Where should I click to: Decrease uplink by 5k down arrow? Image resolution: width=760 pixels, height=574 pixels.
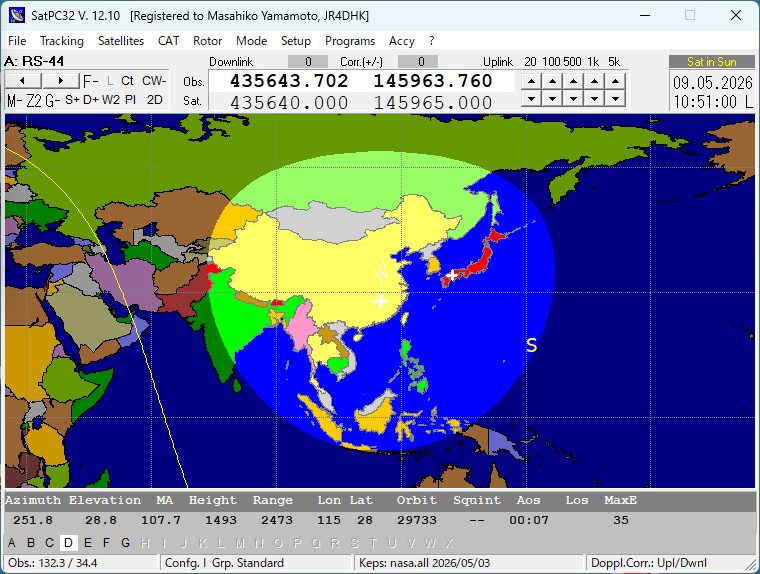coord(615,99)
